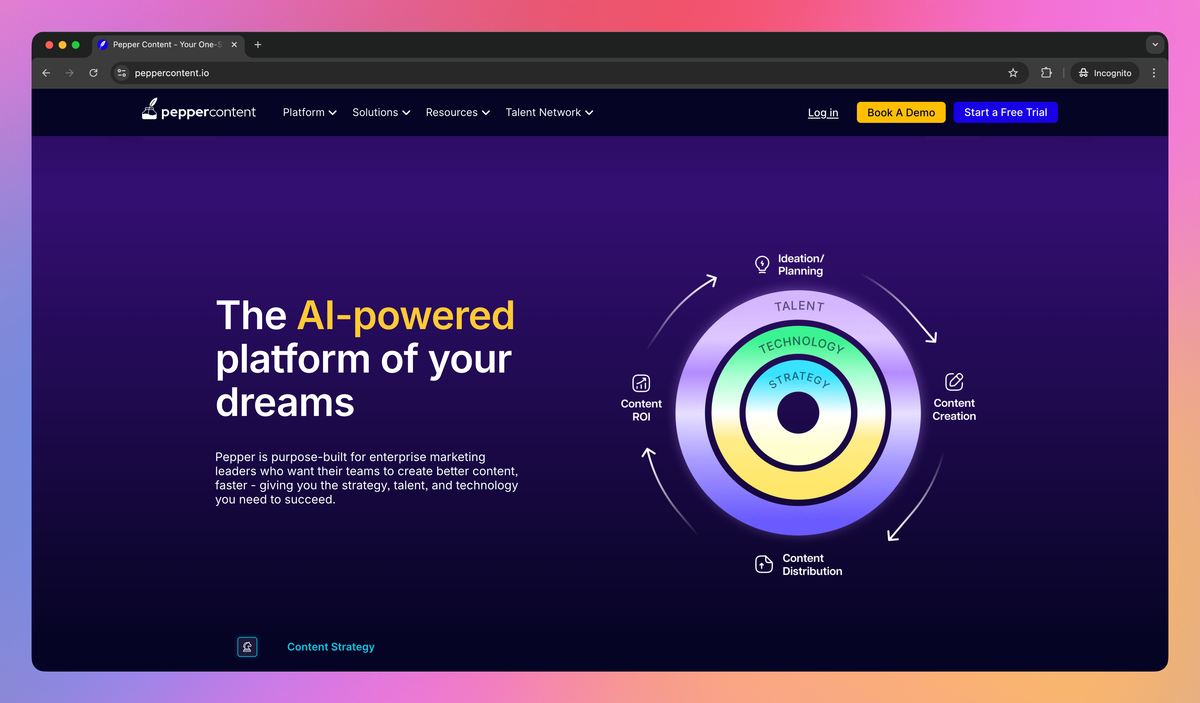Image resolution: width=1200 pixels, height=703 pixels.
Task: Click the Content Creation pencil icon
Action: tap(954, 381)
